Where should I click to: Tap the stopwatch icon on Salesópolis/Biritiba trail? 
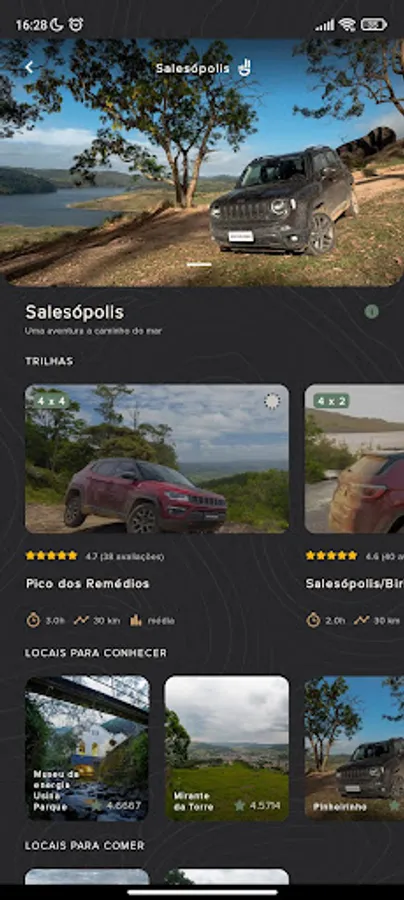pos(313,620)
